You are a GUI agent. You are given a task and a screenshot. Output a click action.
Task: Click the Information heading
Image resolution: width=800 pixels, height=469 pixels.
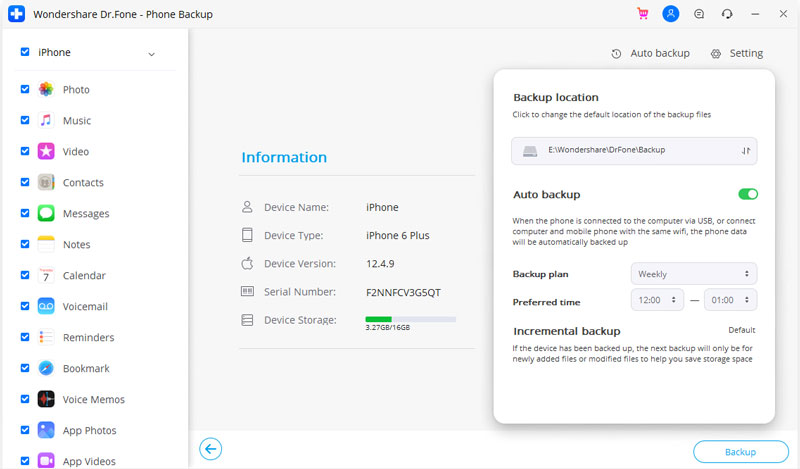pos(284,157)
